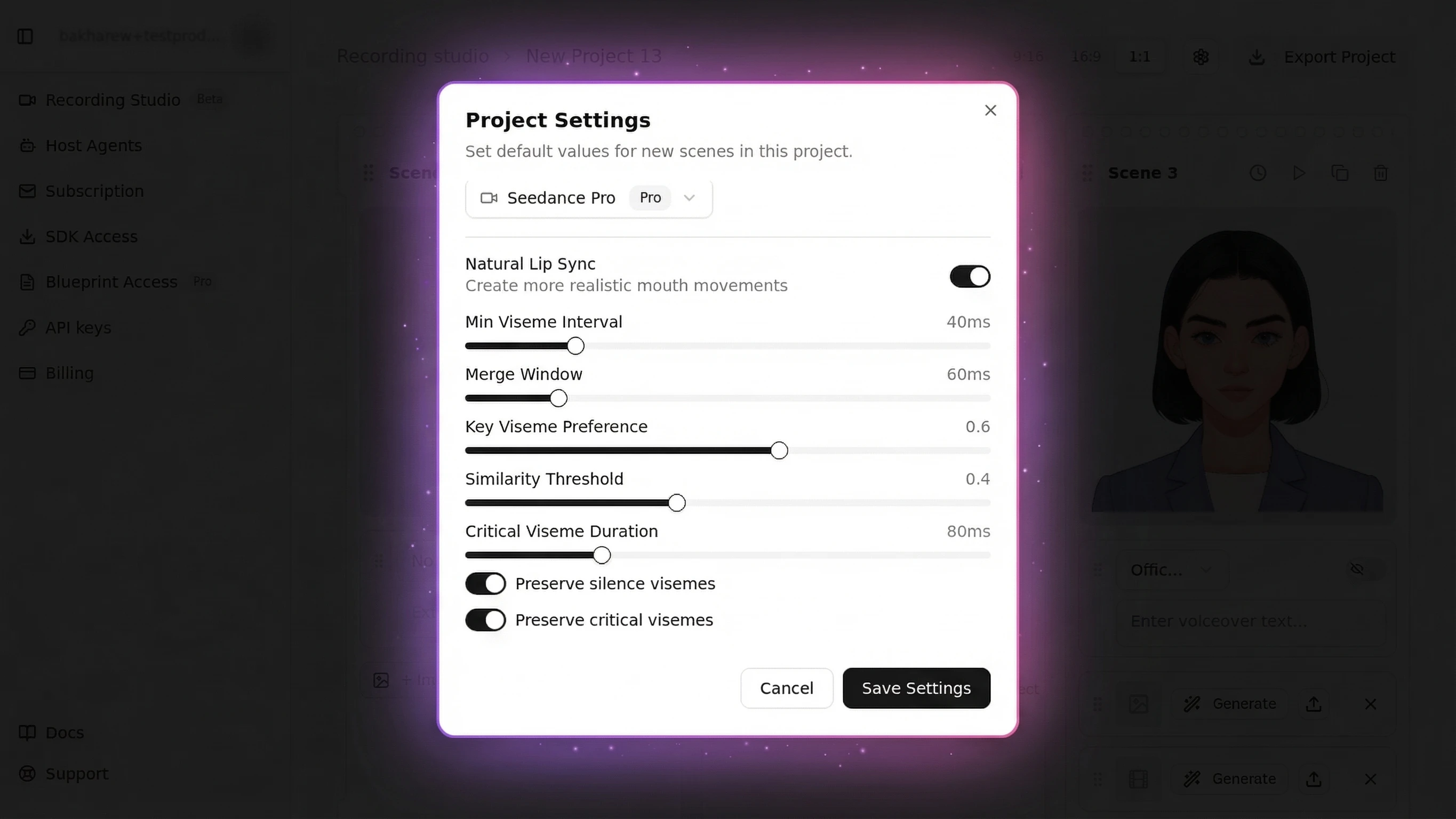Delete Scene 3 using trash icon

(1381, 173)
